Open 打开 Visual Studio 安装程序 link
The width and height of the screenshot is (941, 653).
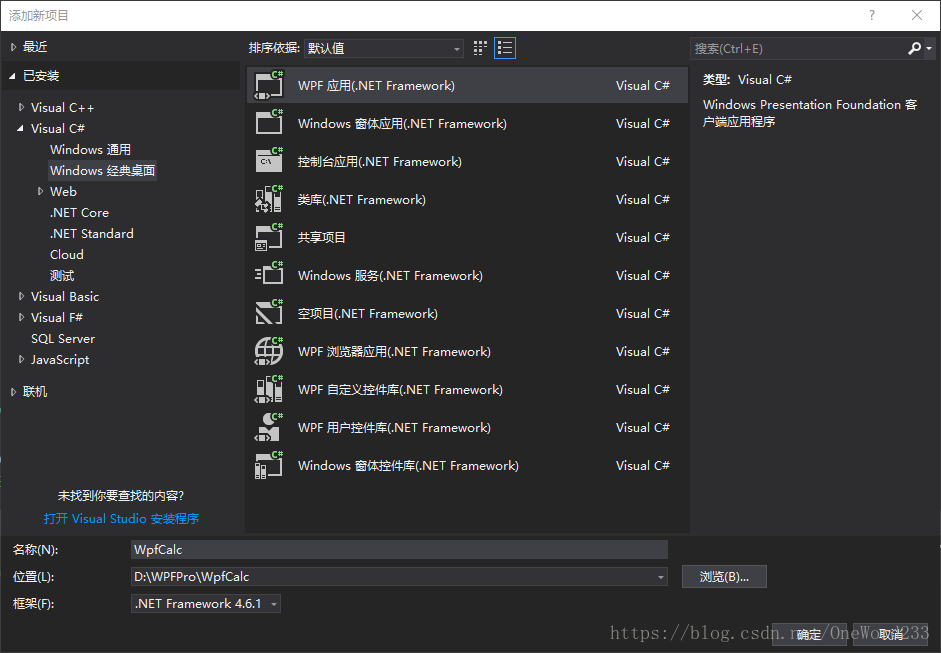[x=121, y=519]
